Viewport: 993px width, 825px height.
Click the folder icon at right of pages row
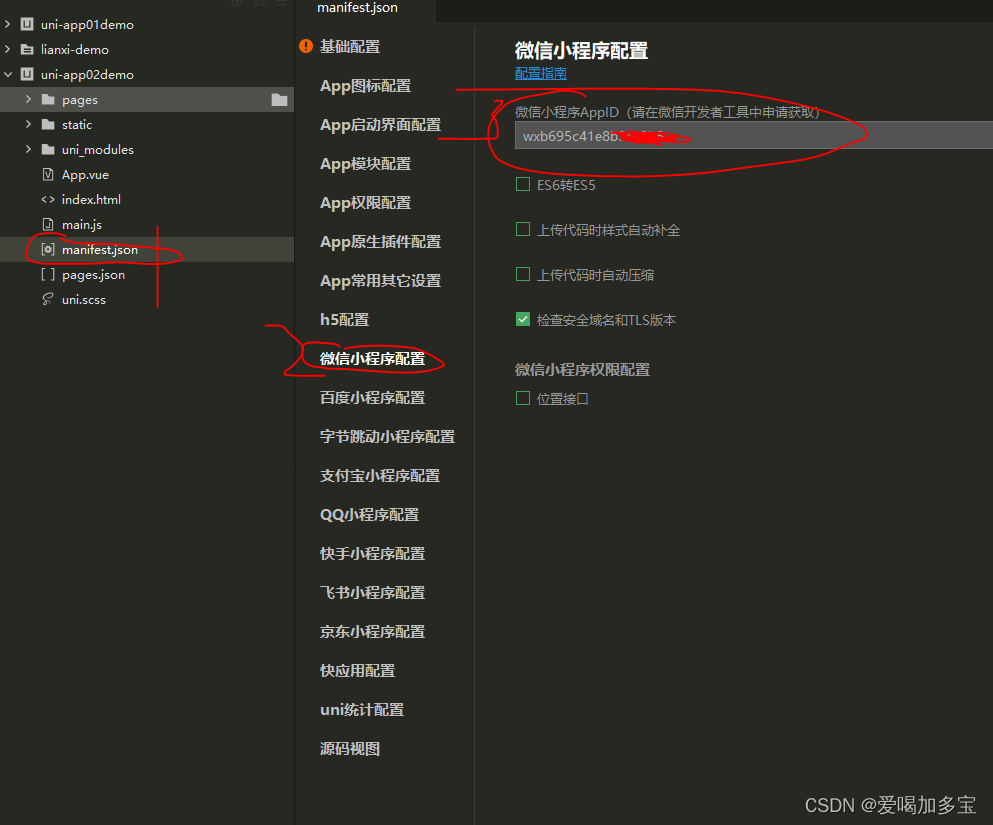point(279,99)
